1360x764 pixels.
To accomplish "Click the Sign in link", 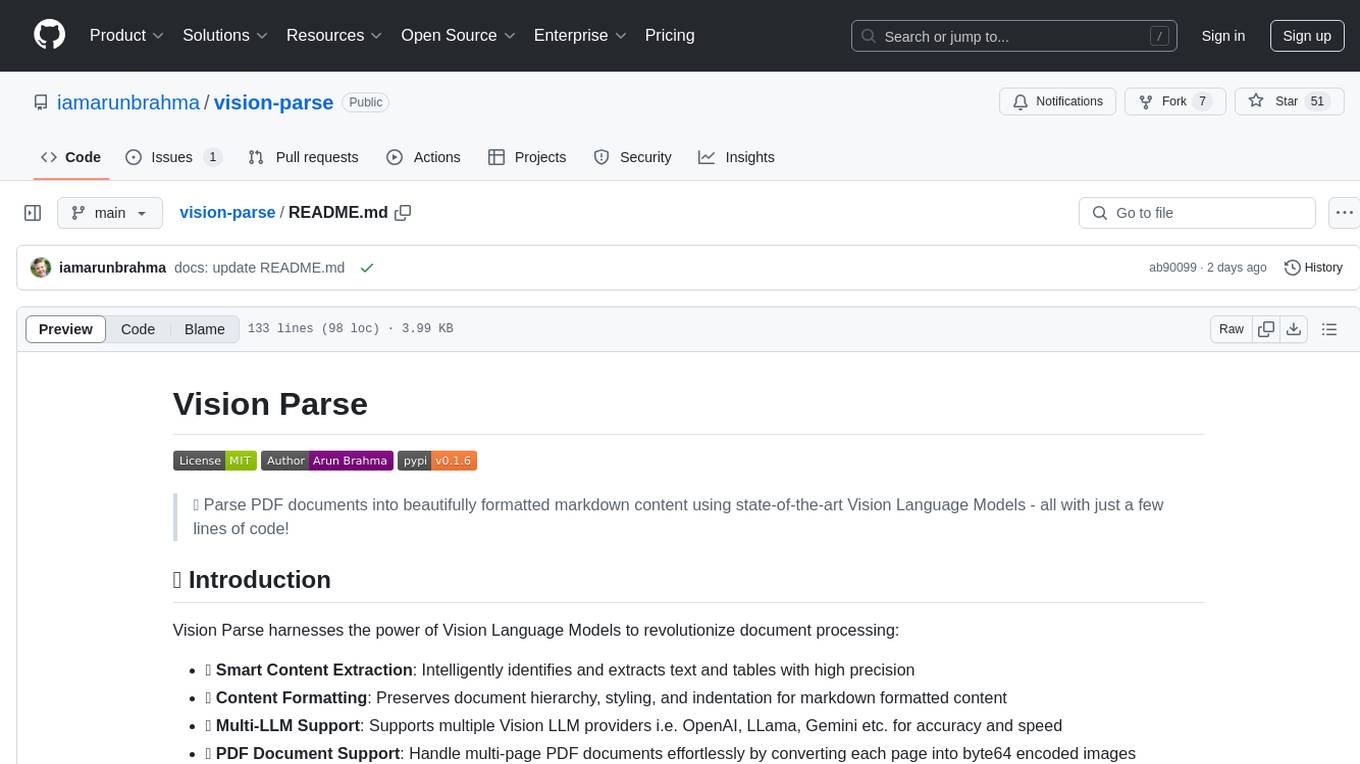I will (1223, 36).
